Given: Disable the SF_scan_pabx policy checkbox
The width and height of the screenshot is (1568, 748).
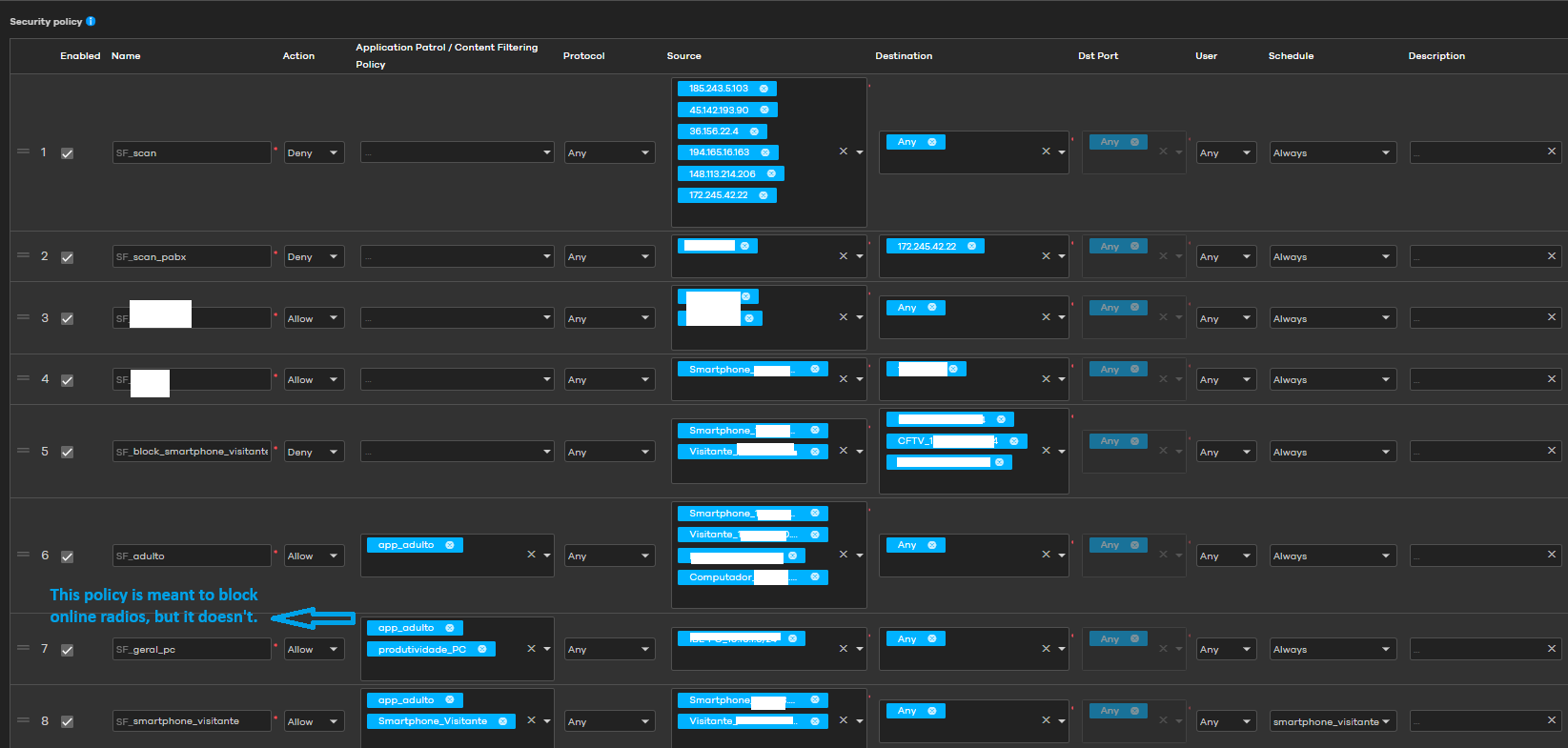Looking at the screenshot, I should tap(67, 257).
